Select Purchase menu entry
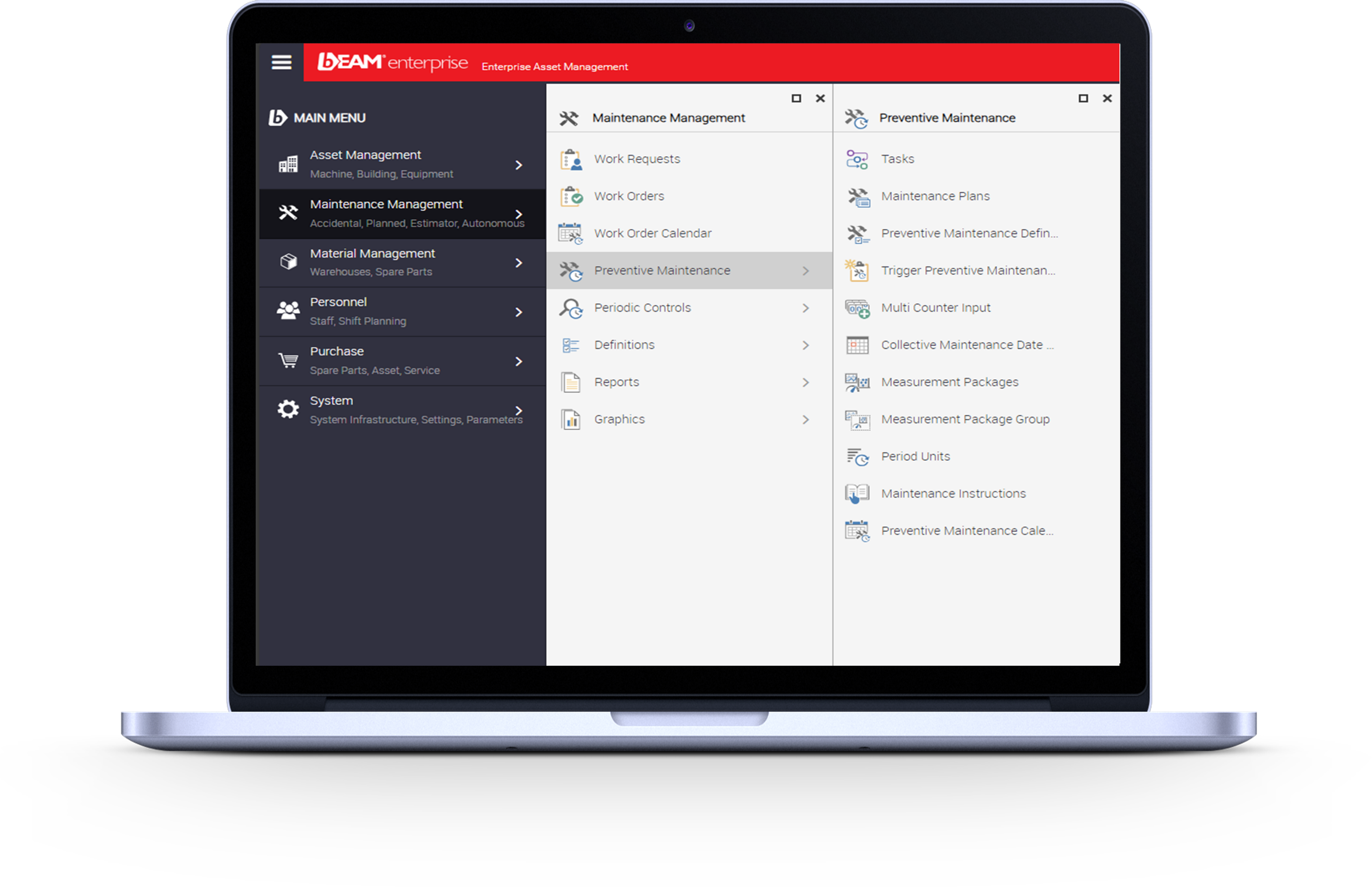Image resolution: width=1372 pixels, height=887 pixels. (402, 360)
